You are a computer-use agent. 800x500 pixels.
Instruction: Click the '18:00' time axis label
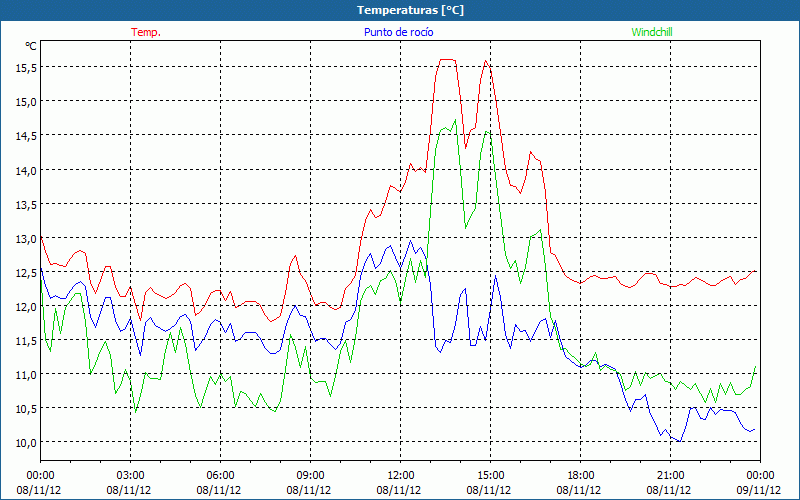[581, 476]
